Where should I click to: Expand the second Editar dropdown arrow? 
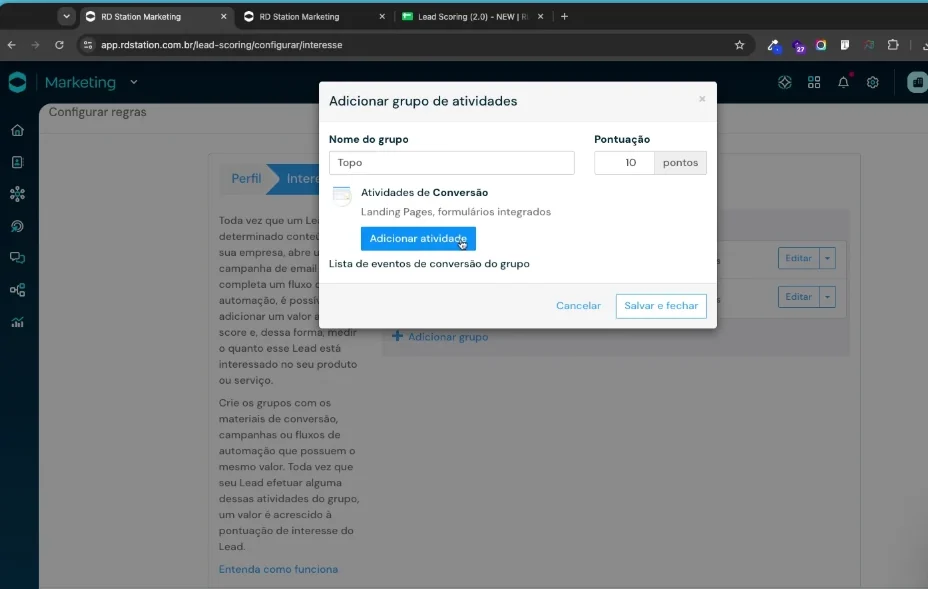click(x=827, y=297)
